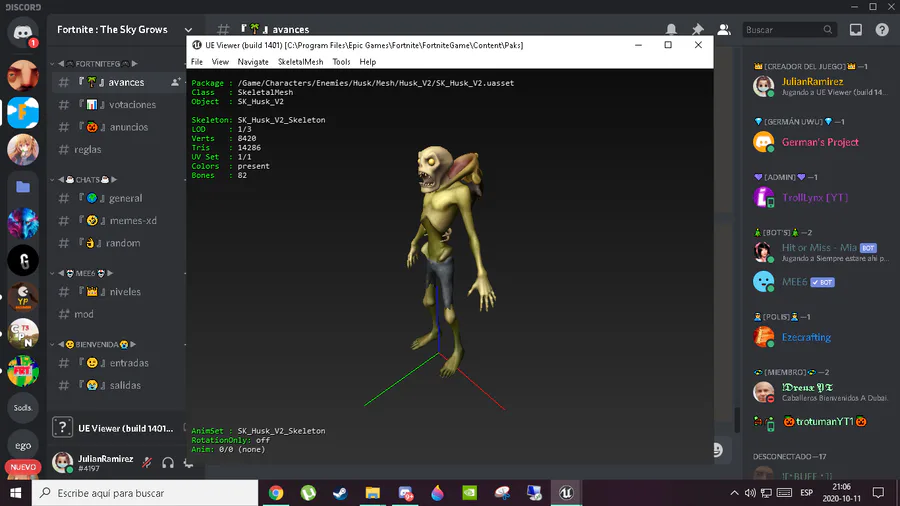Open UE Viewer Help menu
The height and width of the screenshot is (506, 900).
(x=367, y=62)
